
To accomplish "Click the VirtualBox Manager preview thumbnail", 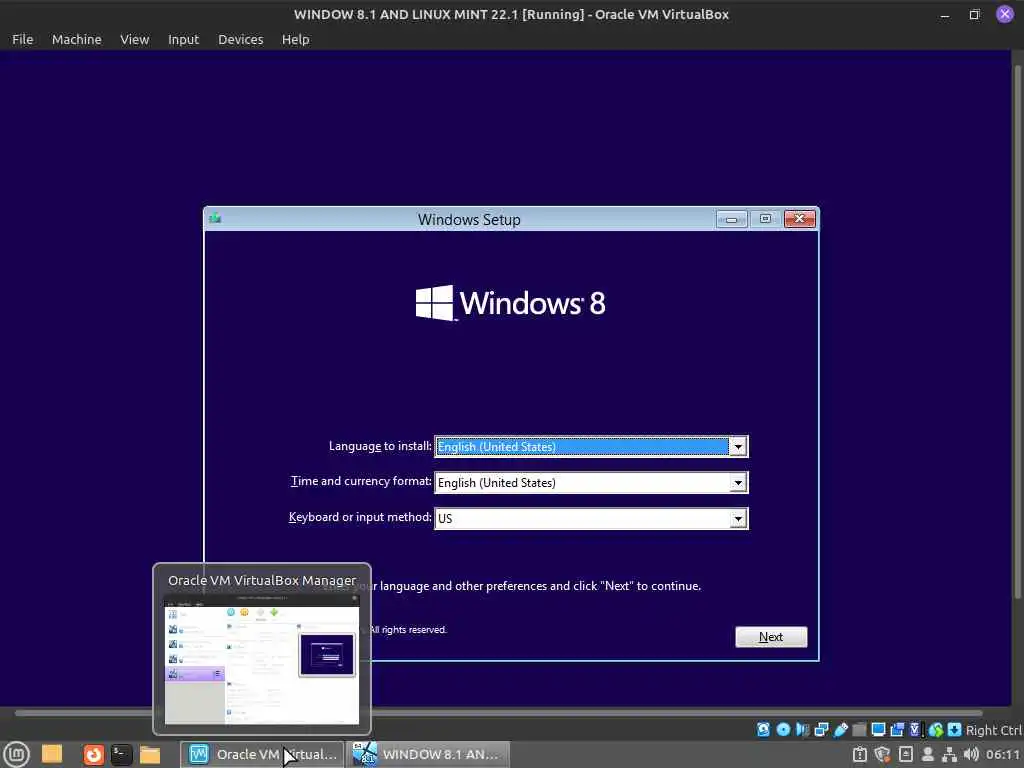I will (261, 658).
